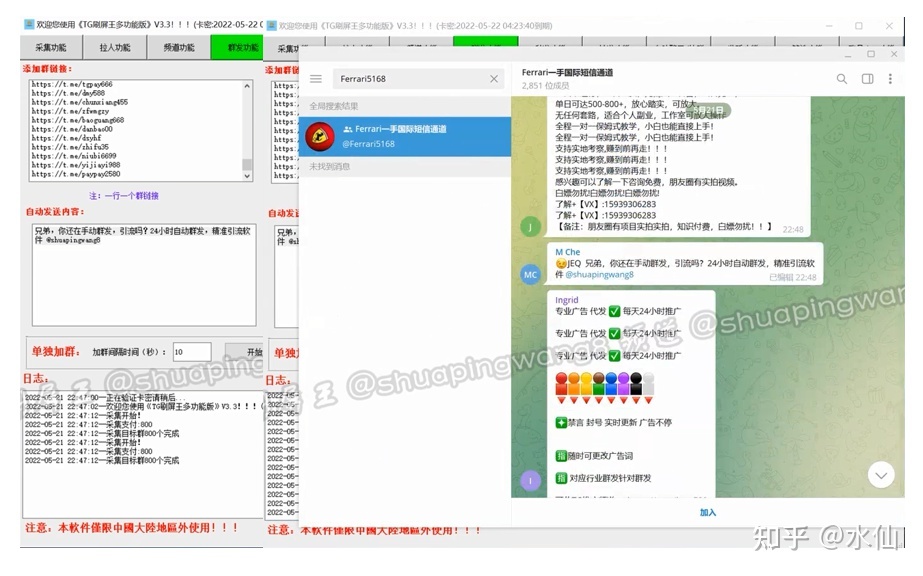Minimize the Telegram window
The width and height of the screenshot is (923, 576).
848,54
